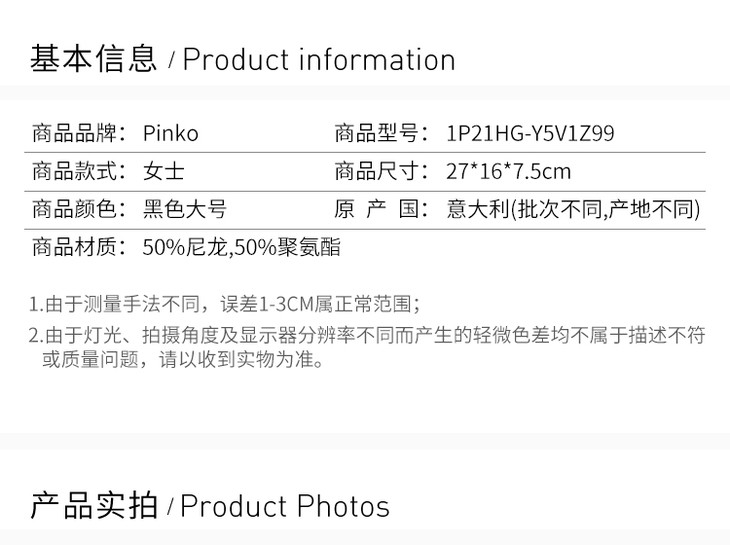Click model number 1P21HG-Y5V1Z99
Viewport: 730px width, 545px height.
coord(530,134)
